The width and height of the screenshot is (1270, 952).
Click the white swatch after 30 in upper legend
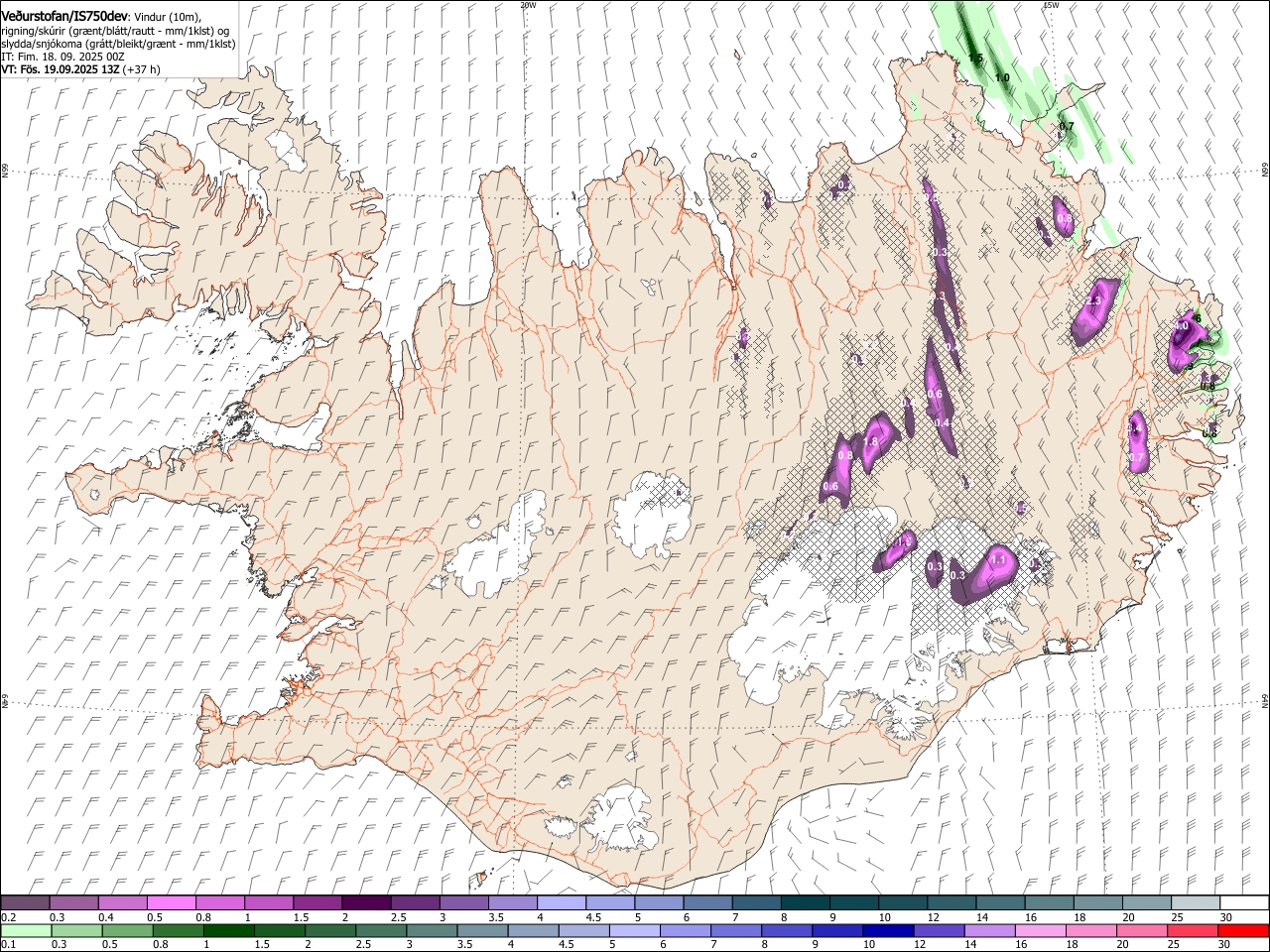click(1244, 902)
